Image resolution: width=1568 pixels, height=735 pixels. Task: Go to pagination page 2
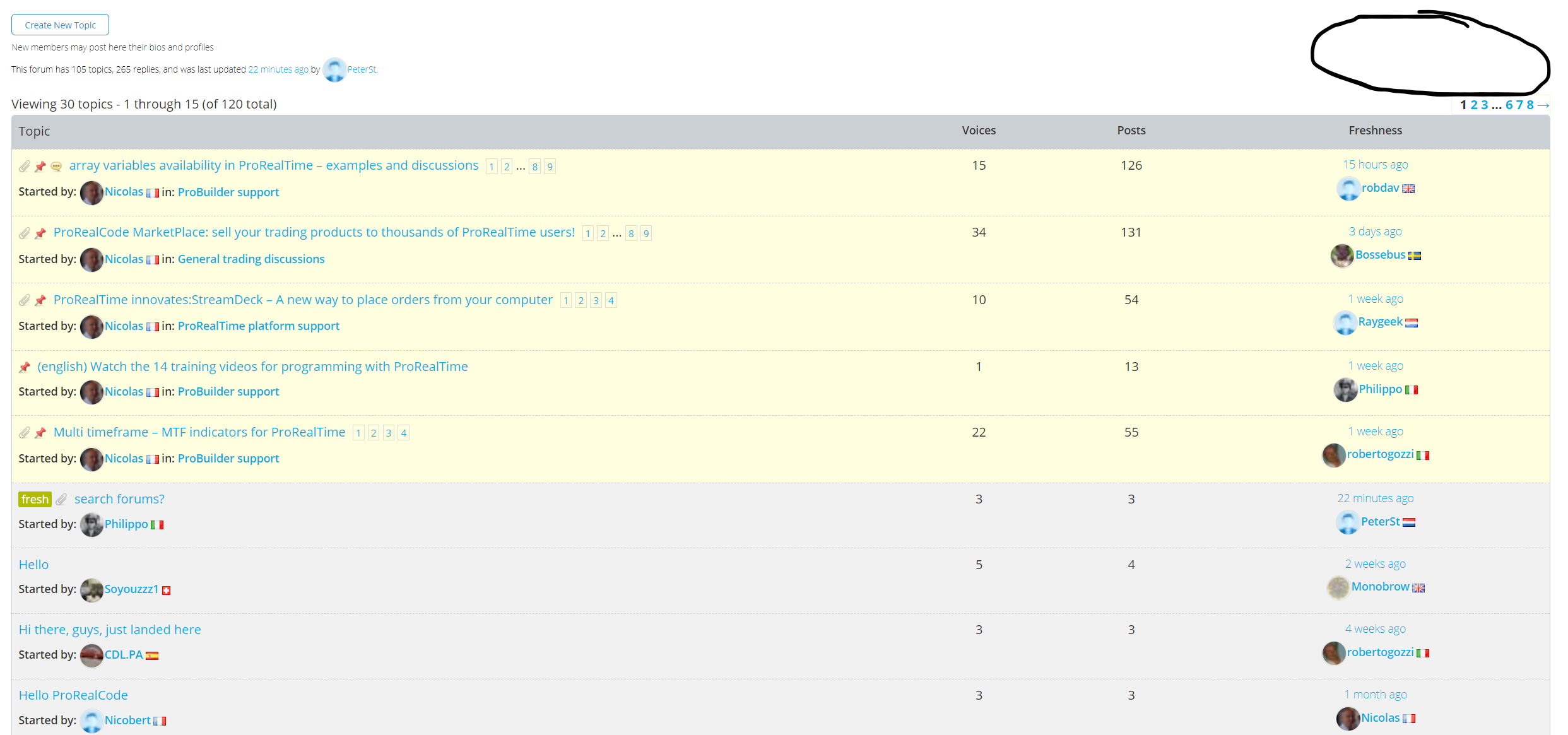[x=1474, y=105]
